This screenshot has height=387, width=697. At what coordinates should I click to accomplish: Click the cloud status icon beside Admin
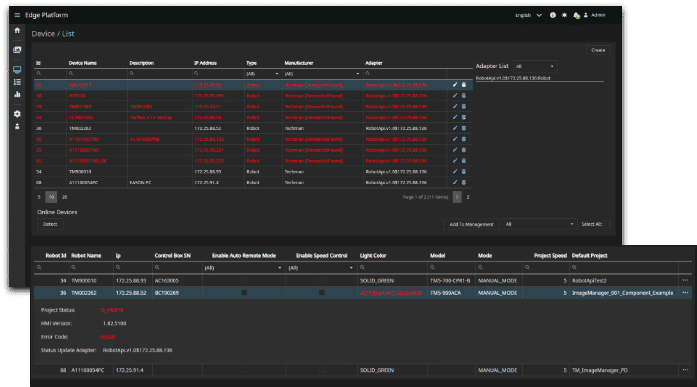[576, 15]
